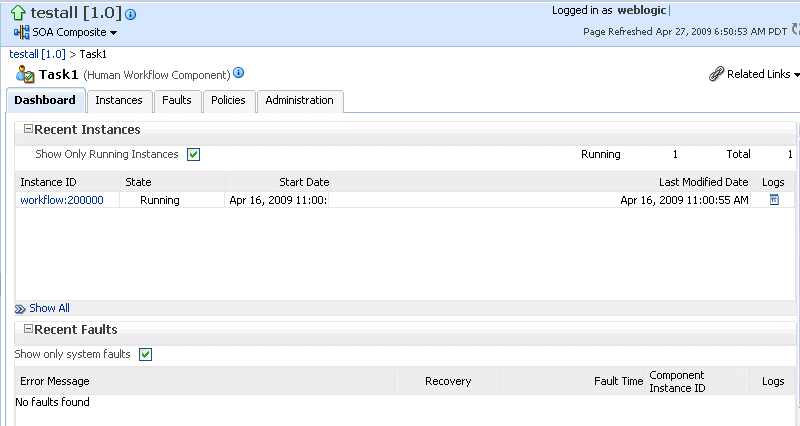Collapse the Recent Faults section

(x=29, y=329)
